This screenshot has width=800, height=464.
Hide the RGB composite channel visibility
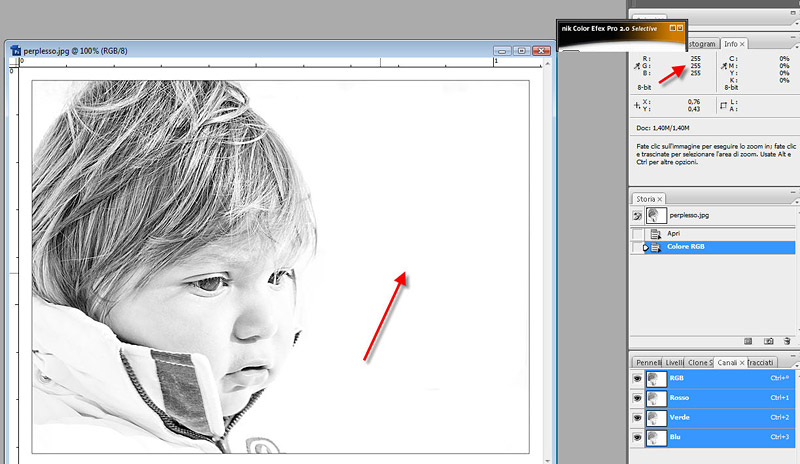coord(637,379)
